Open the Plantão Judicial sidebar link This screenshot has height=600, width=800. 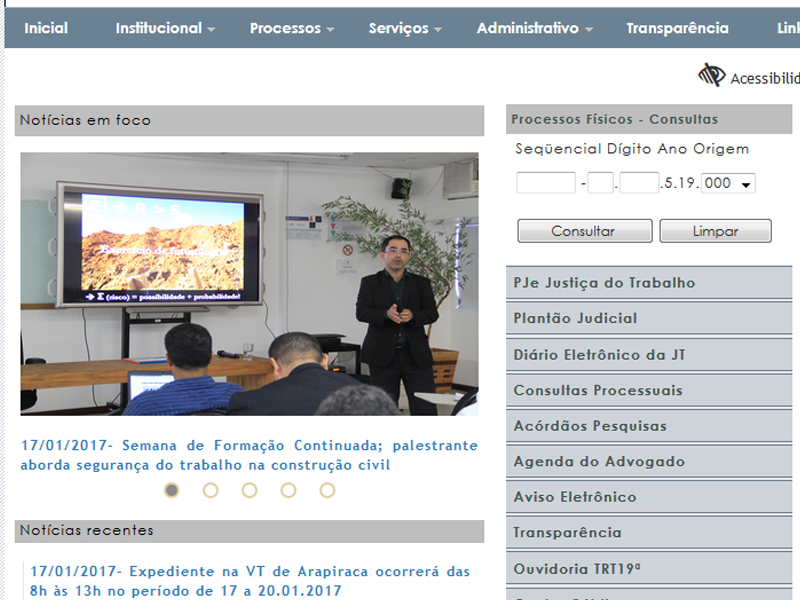tap(649, 318)
